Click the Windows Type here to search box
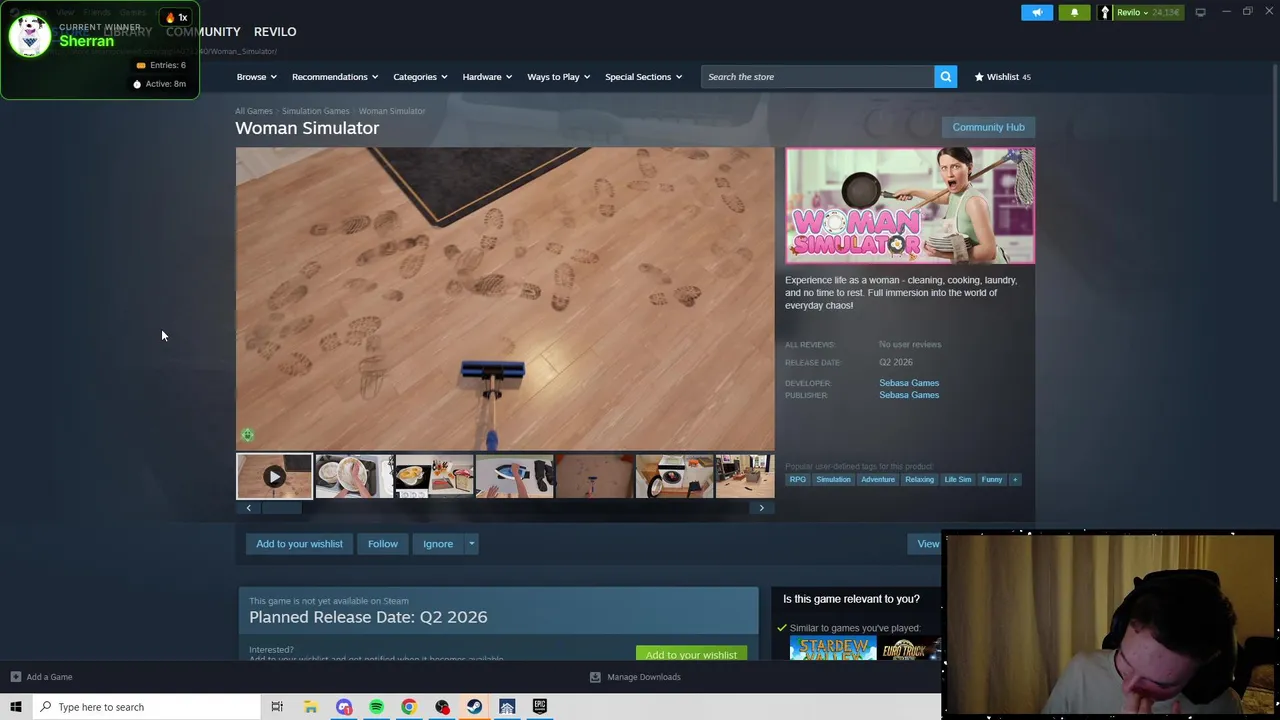 point(146,707)
